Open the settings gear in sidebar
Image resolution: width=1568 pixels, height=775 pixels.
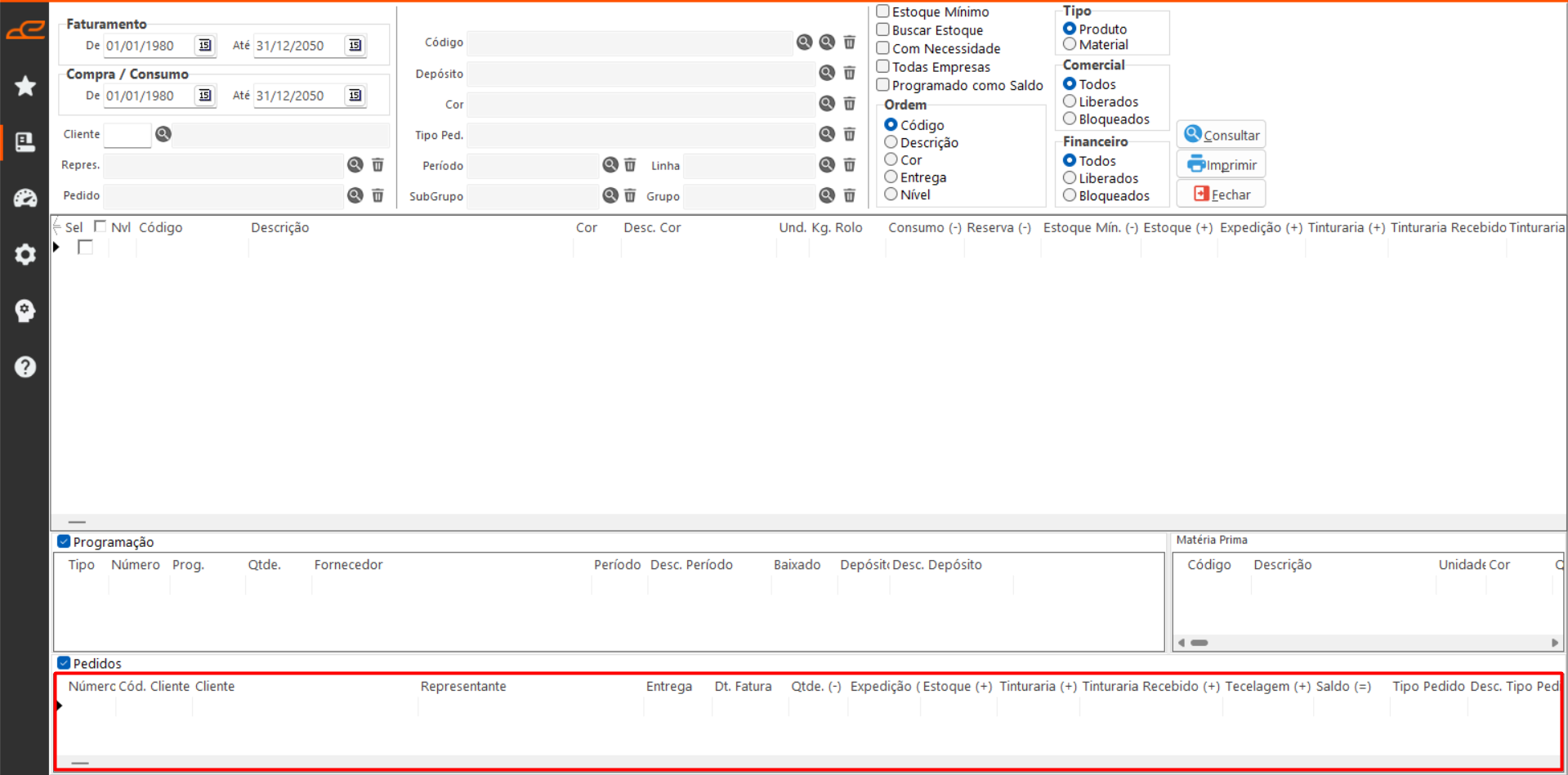[x=25, y=254]
